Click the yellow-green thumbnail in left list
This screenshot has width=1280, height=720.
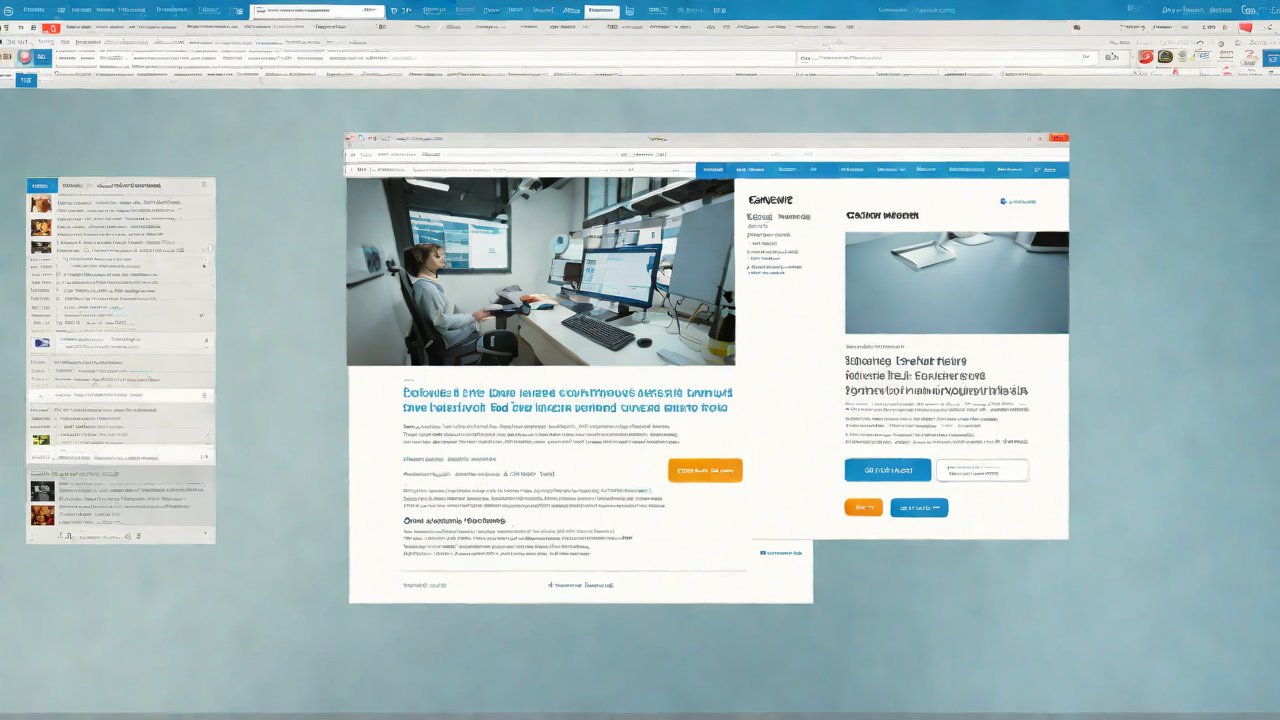[41, 439]
